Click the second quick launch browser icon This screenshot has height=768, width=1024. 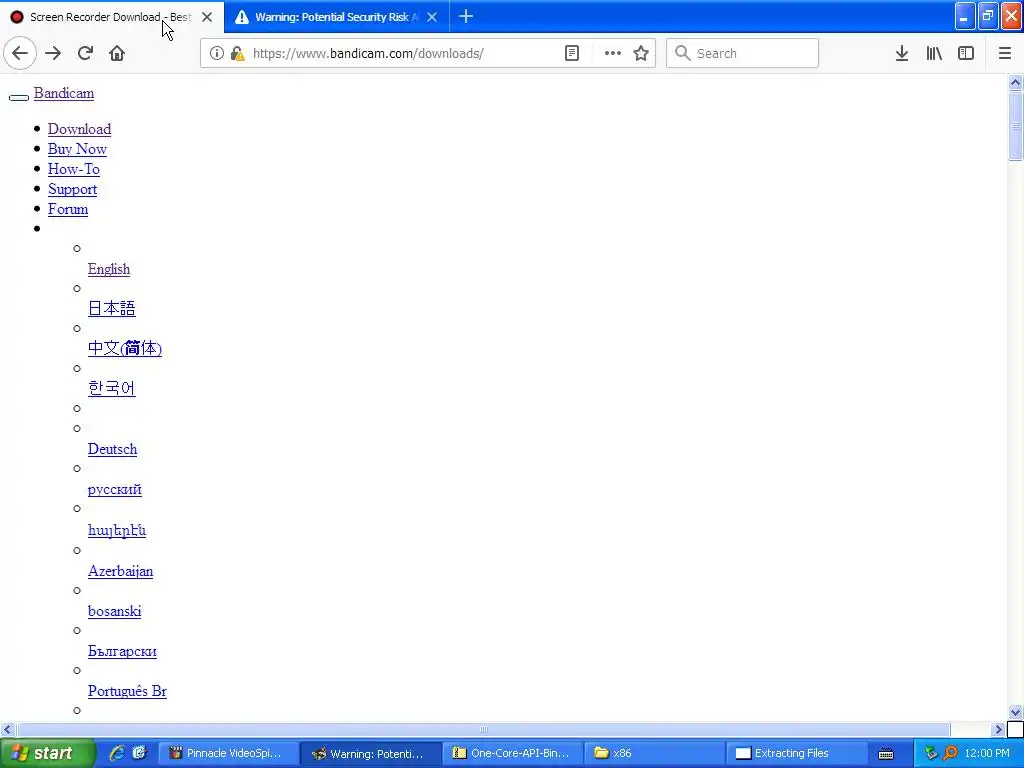[x=139, y=754]
